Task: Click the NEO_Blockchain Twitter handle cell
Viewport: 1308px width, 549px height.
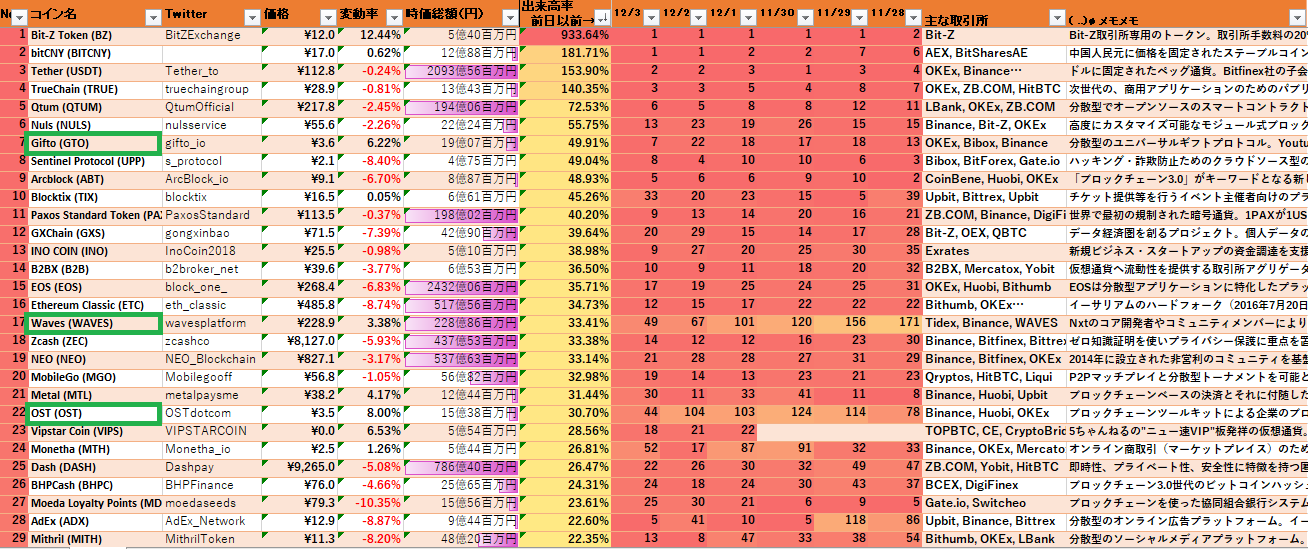Action: click(210, 359)
